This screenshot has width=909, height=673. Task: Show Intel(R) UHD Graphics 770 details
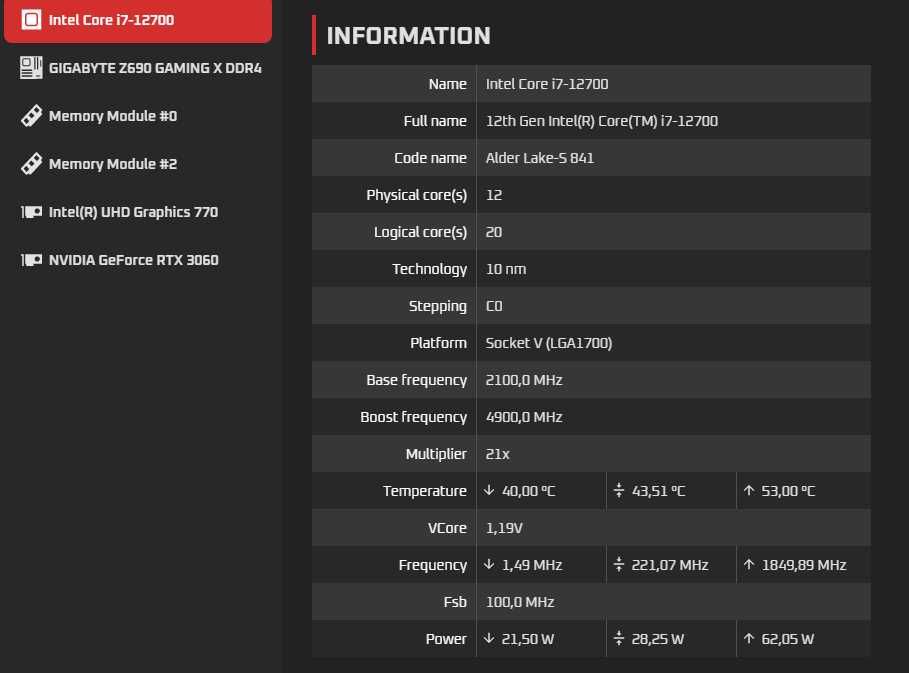click(133, 212)
